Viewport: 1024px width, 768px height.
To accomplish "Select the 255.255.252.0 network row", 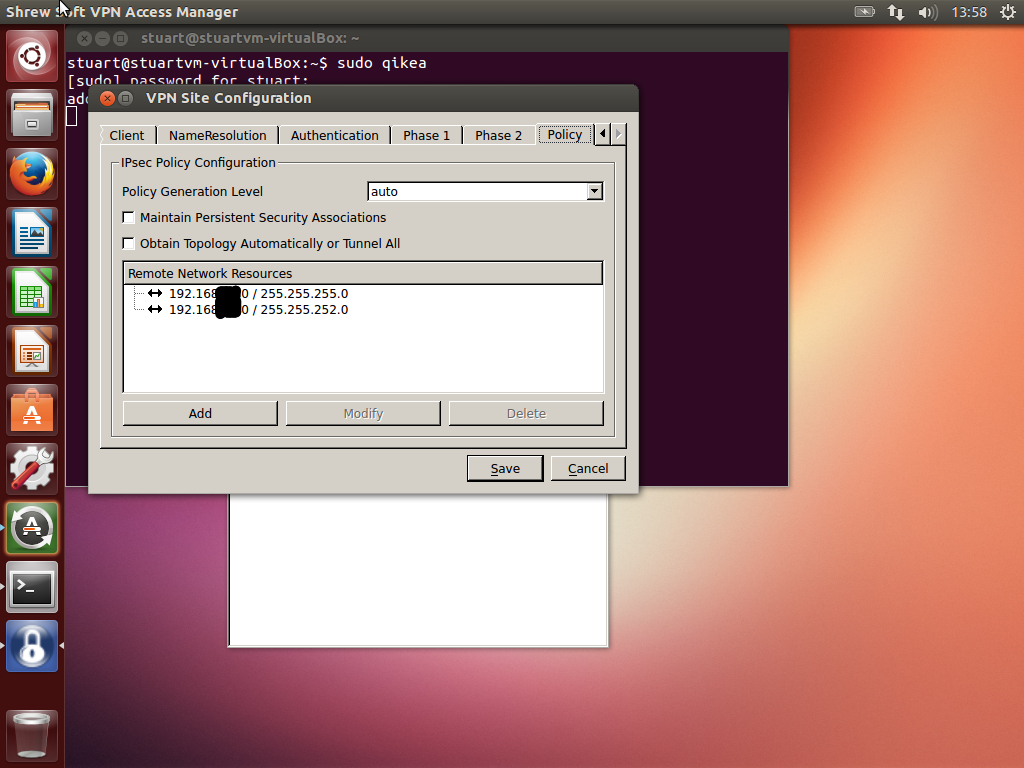I will (x=259, y=310).
